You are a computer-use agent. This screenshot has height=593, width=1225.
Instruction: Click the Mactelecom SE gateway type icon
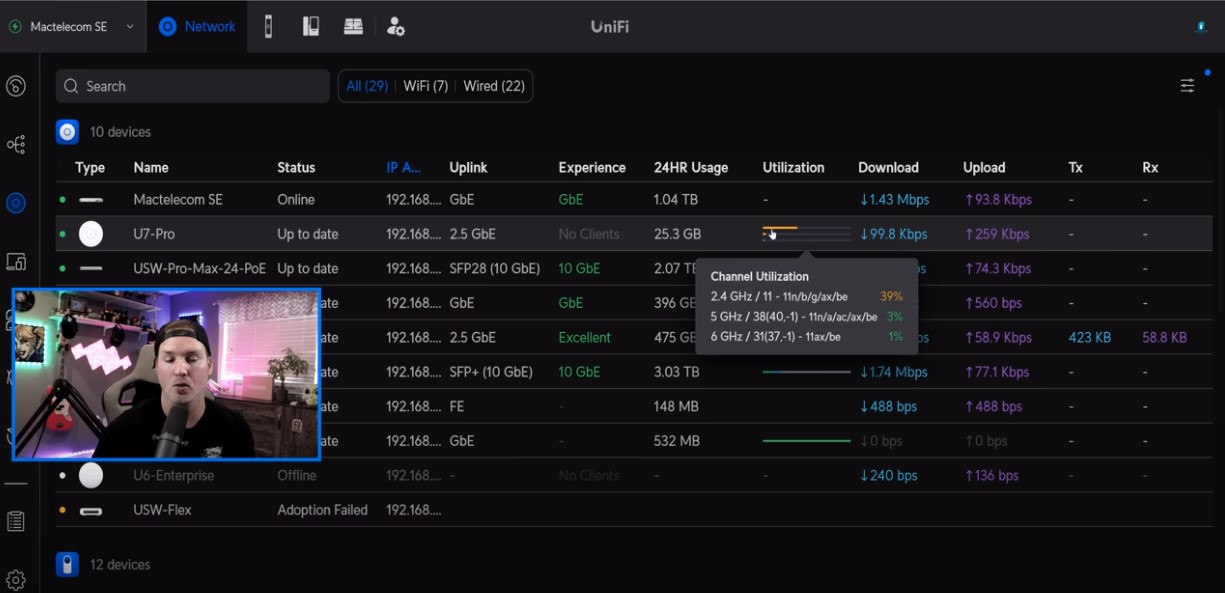click(x=91, y=200)
